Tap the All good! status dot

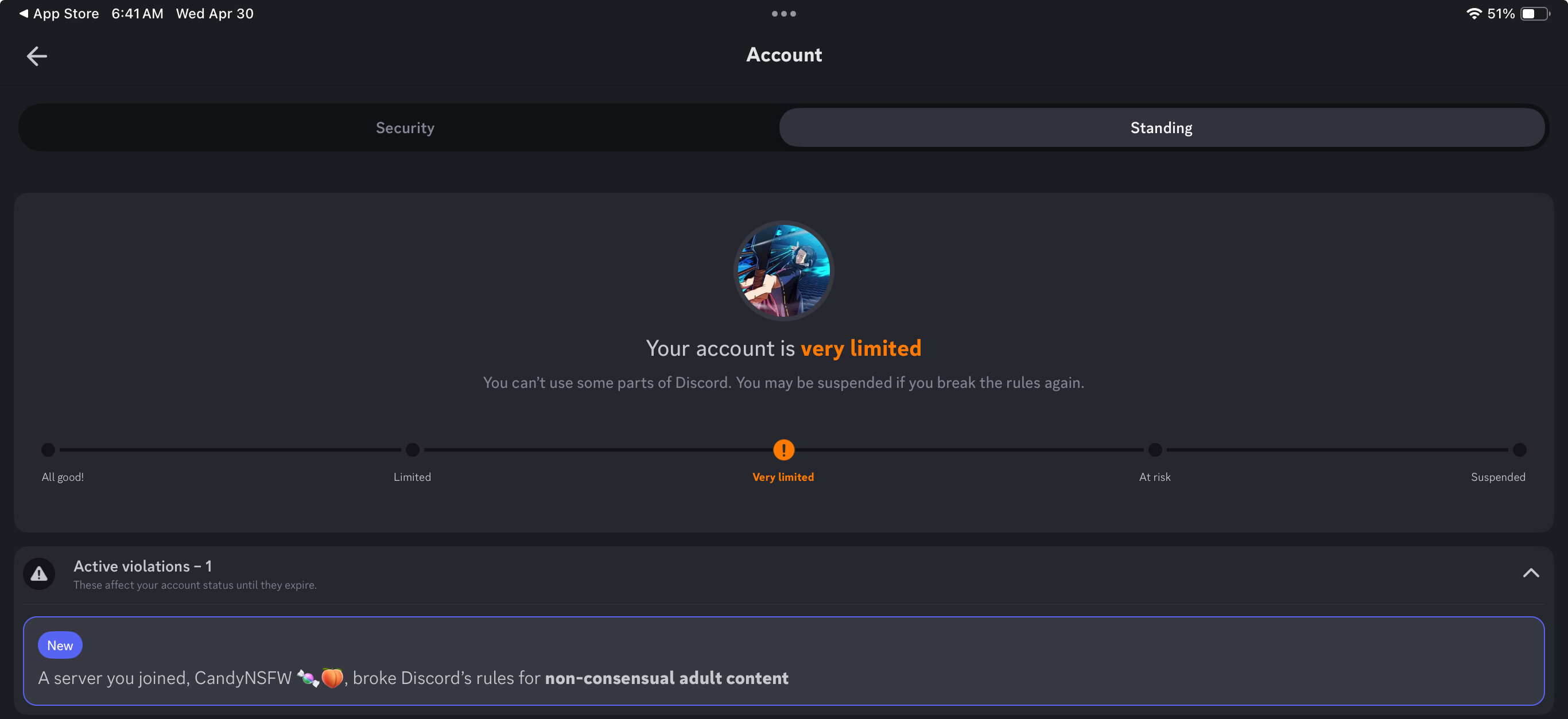click(x=48, y=450)
